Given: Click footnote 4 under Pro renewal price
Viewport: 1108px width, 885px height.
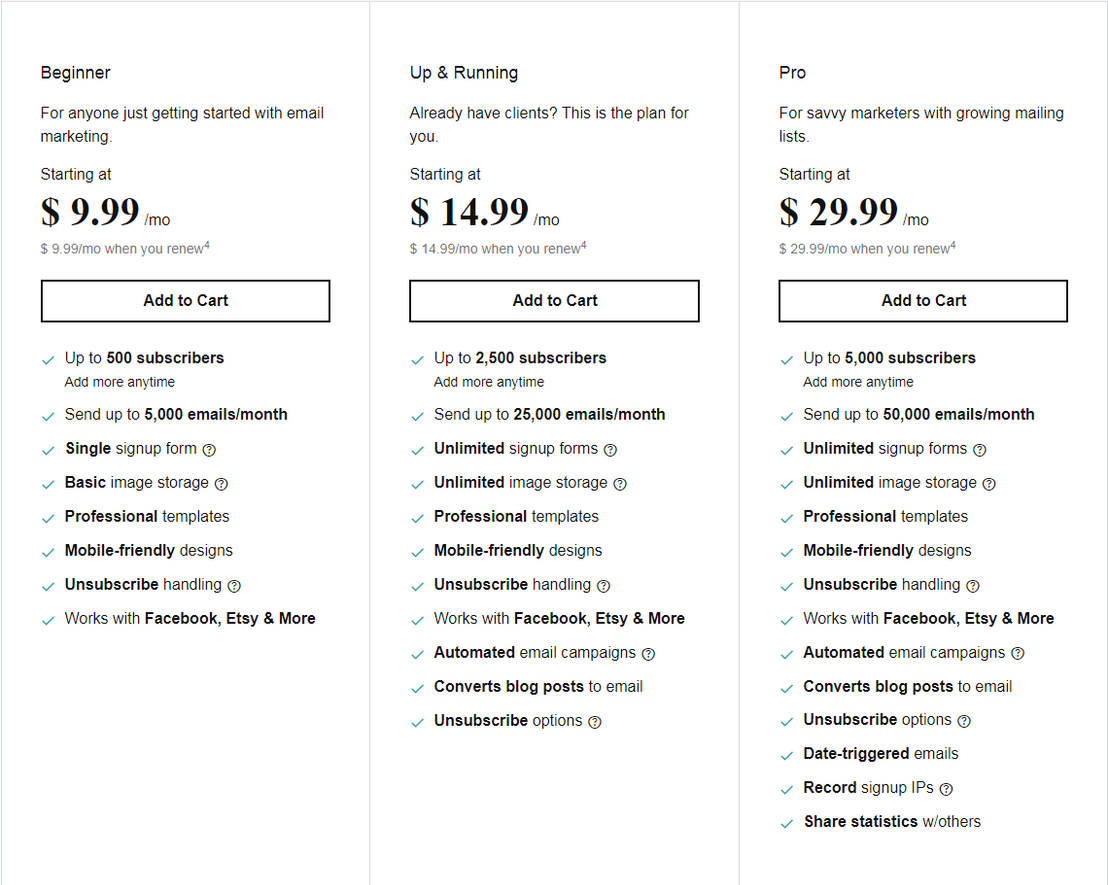Looking at the screenshot, I should pos(953,245).
